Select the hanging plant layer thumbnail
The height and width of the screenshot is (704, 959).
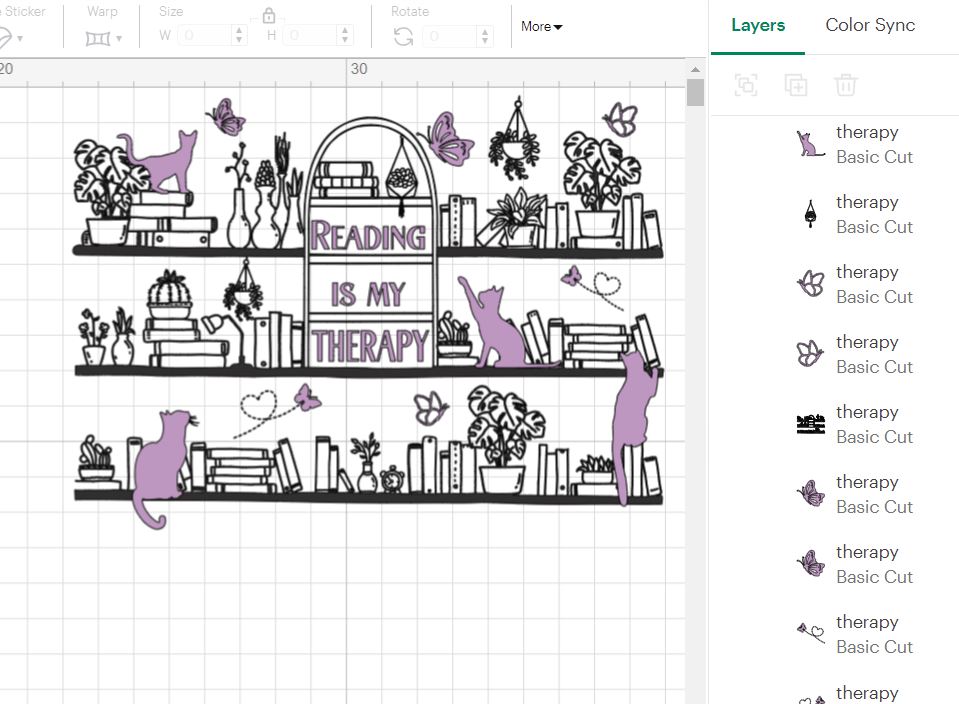[x=809, y=215]
